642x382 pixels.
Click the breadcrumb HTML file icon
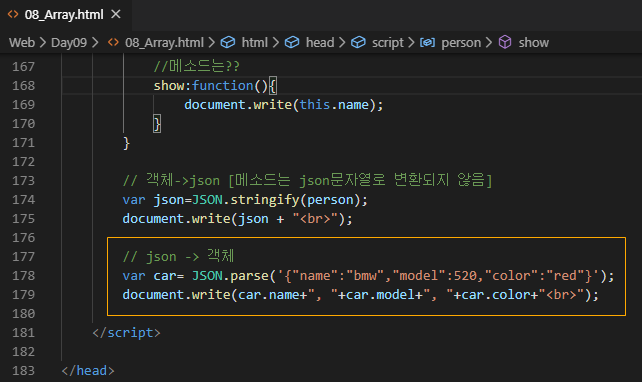(x=113, y=43)
